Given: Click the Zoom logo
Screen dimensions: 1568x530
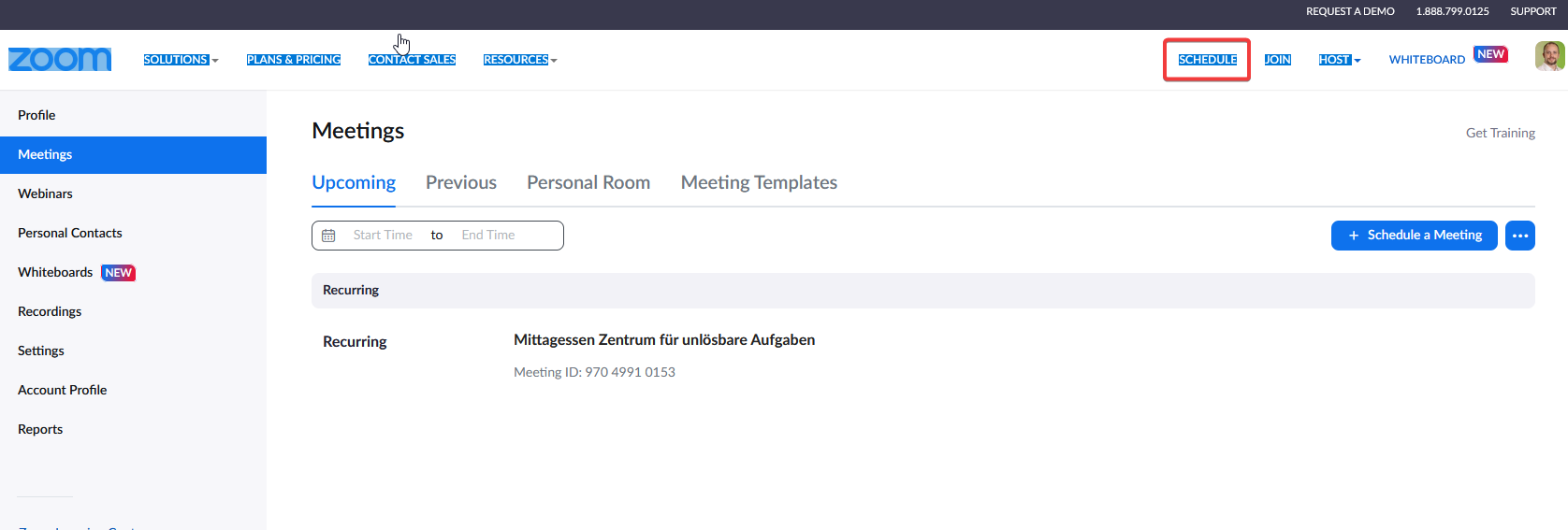Looking at the screenshot, I should click(x=60, y=60).
